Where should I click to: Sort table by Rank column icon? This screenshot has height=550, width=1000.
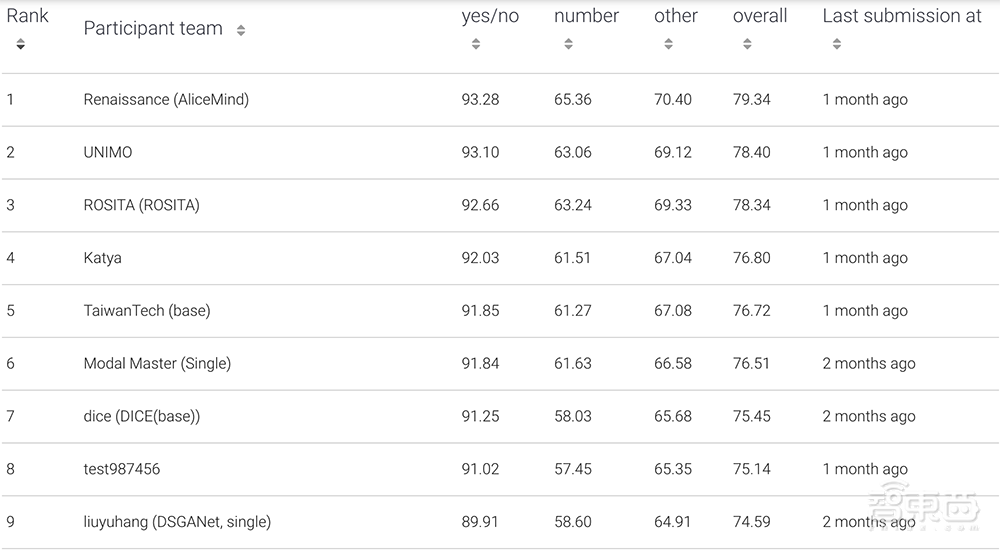point(21,44)
